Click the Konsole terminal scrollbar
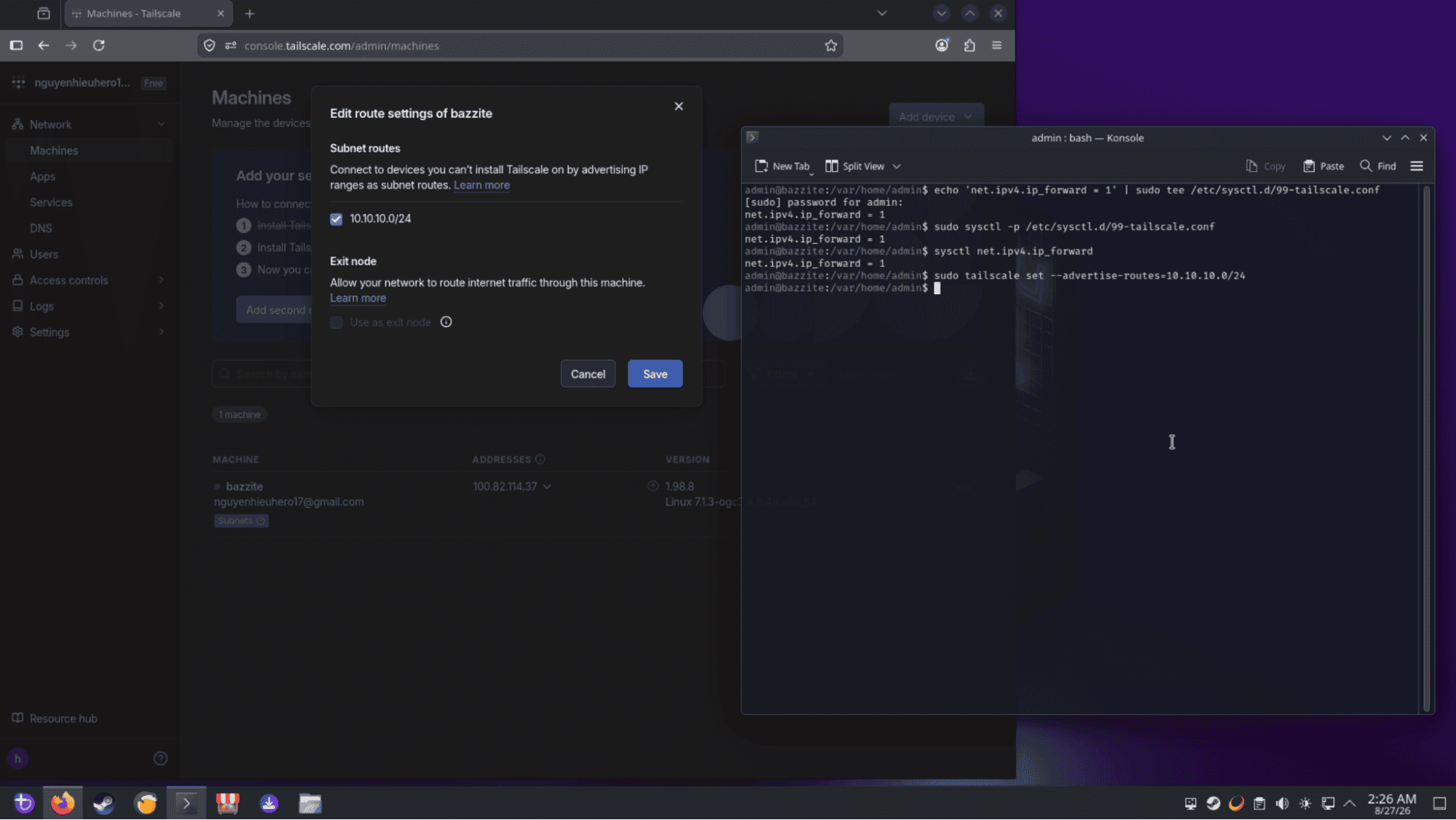This screenshot has width=1456, height=820. coord(1427,448)
